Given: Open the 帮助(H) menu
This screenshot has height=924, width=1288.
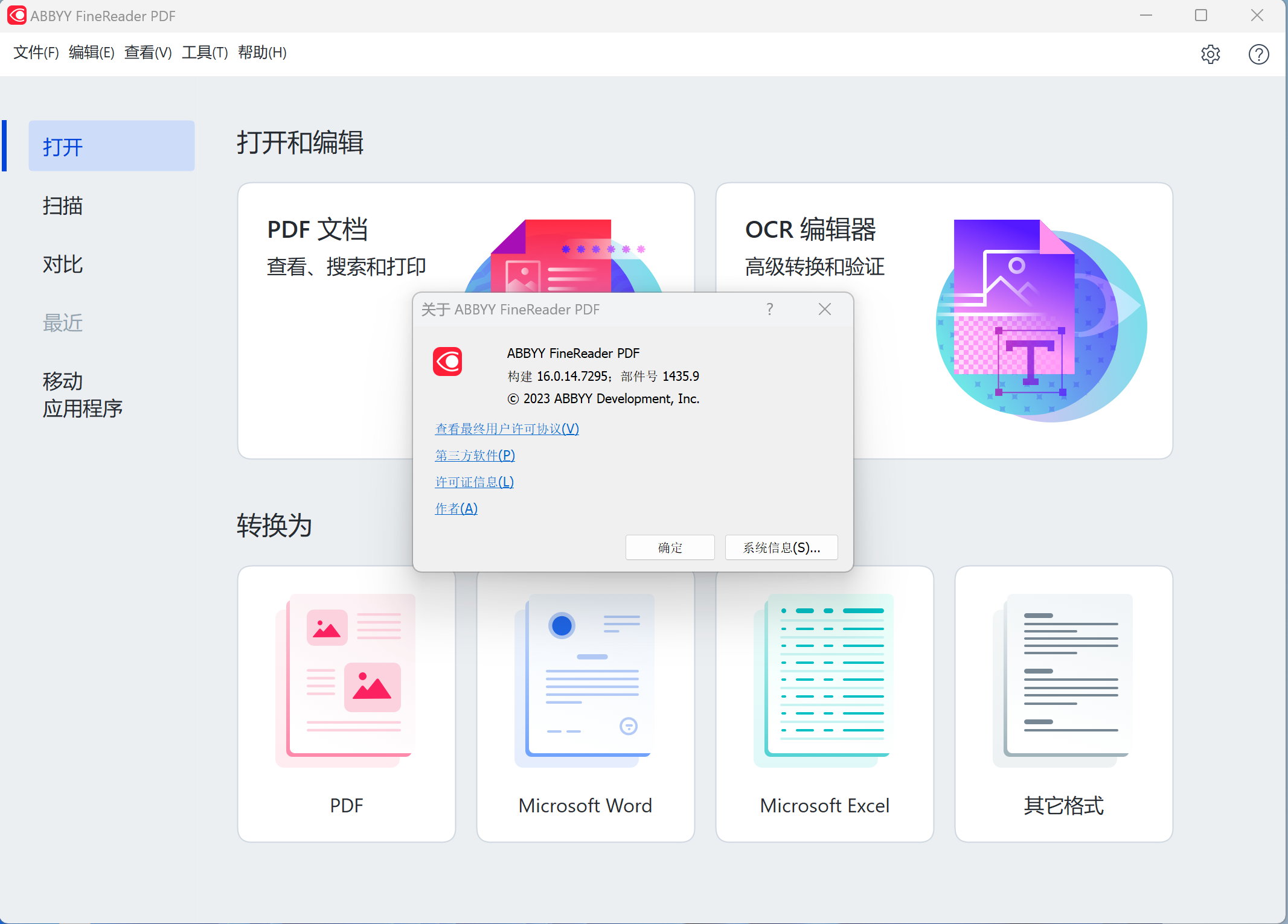Looking at the screenshot, I should [262, 53].
